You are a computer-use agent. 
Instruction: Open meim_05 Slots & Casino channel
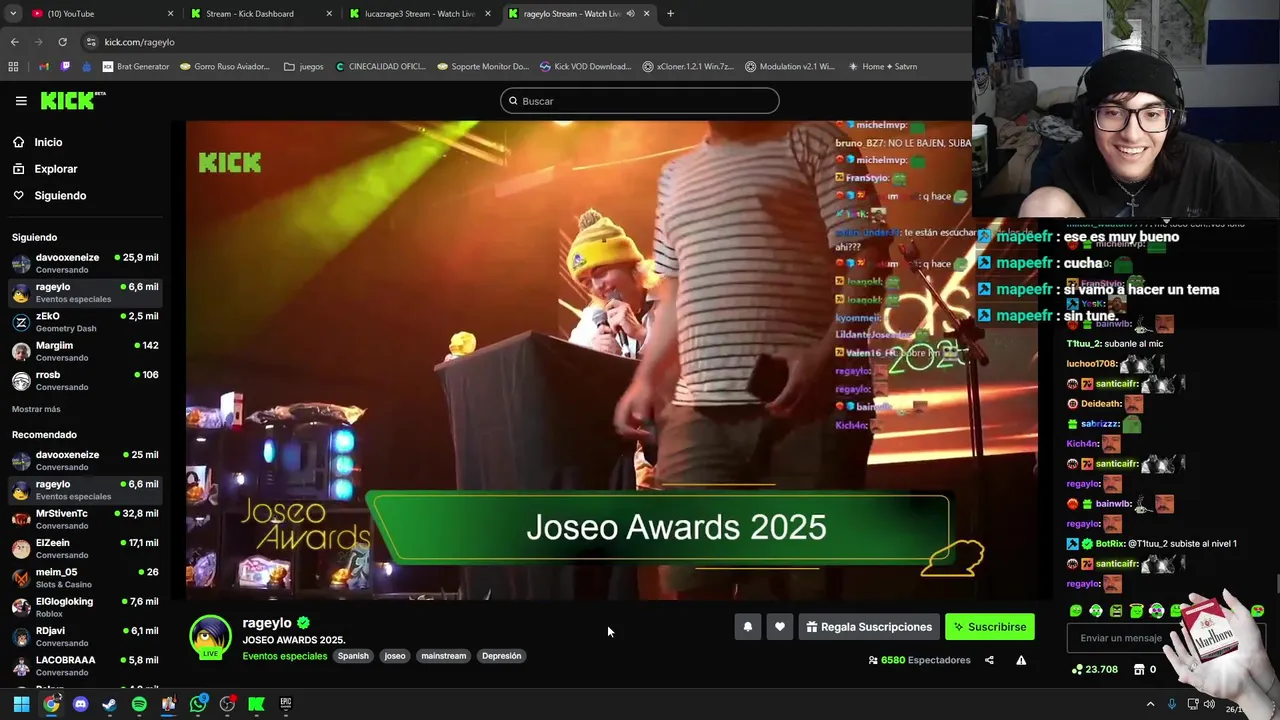pyautogui.click(x=84, y=577)
